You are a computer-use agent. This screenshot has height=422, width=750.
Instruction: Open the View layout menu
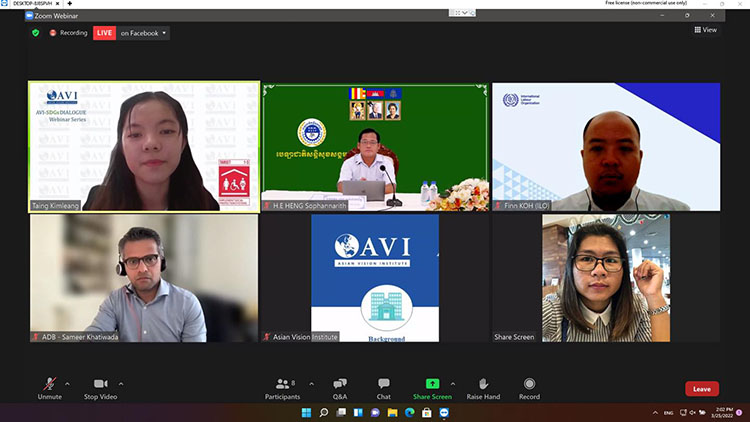point(706,30)
